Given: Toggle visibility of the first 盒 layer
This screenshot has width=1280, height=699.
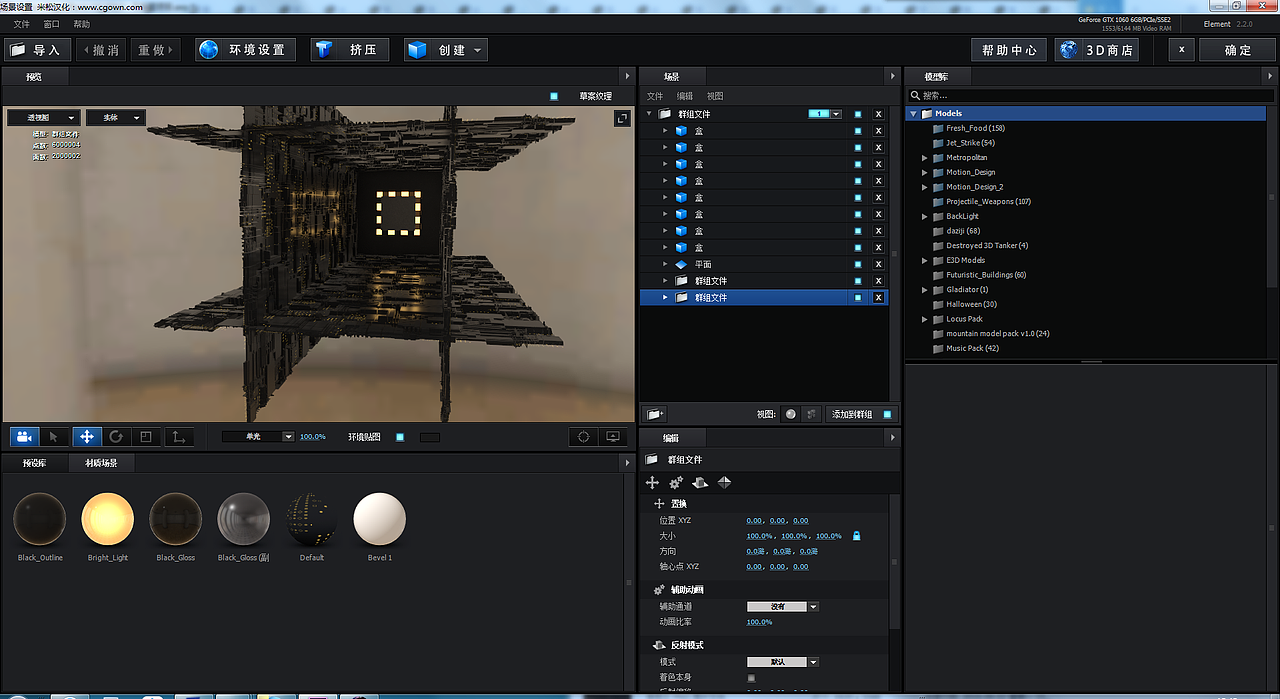Looking at the screenshot, I should tap(857, 130).
